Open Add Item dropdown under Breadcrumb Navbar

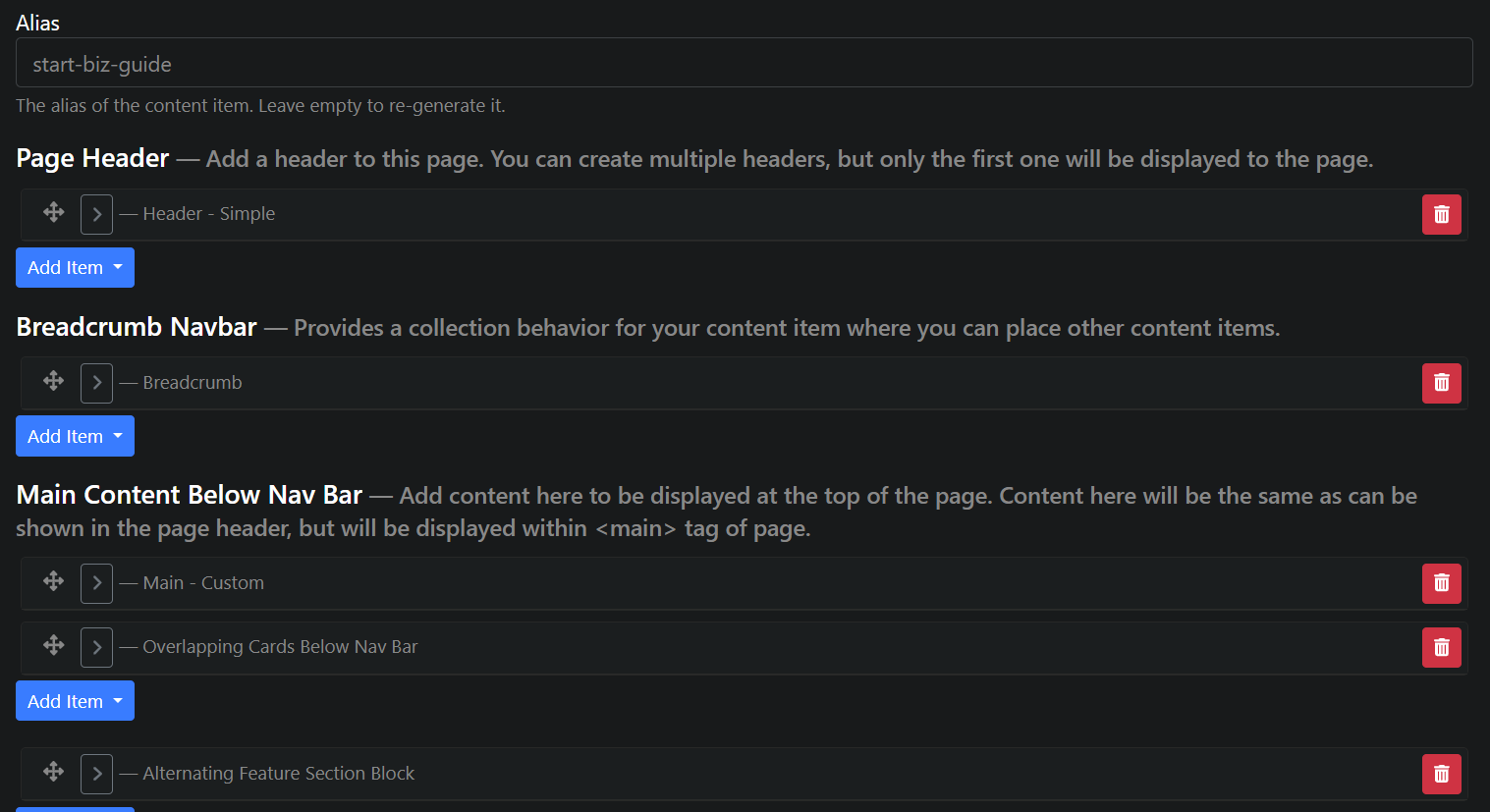coord(75,437)
